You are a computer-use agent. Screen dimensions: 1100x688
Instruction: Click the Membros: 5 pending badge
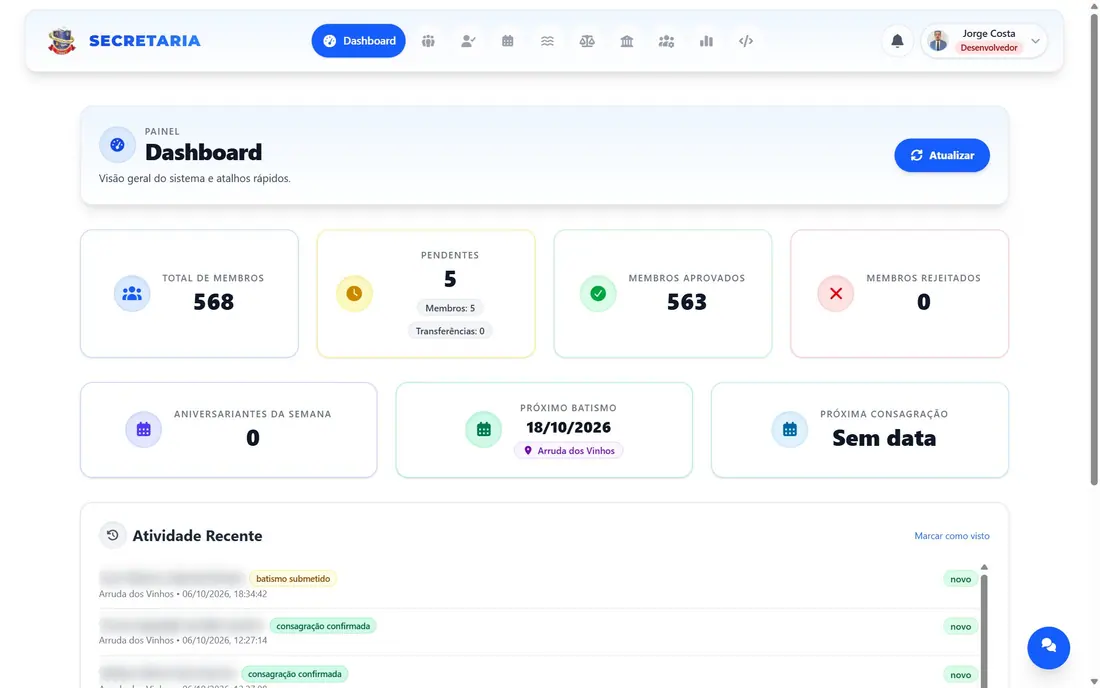450,308
